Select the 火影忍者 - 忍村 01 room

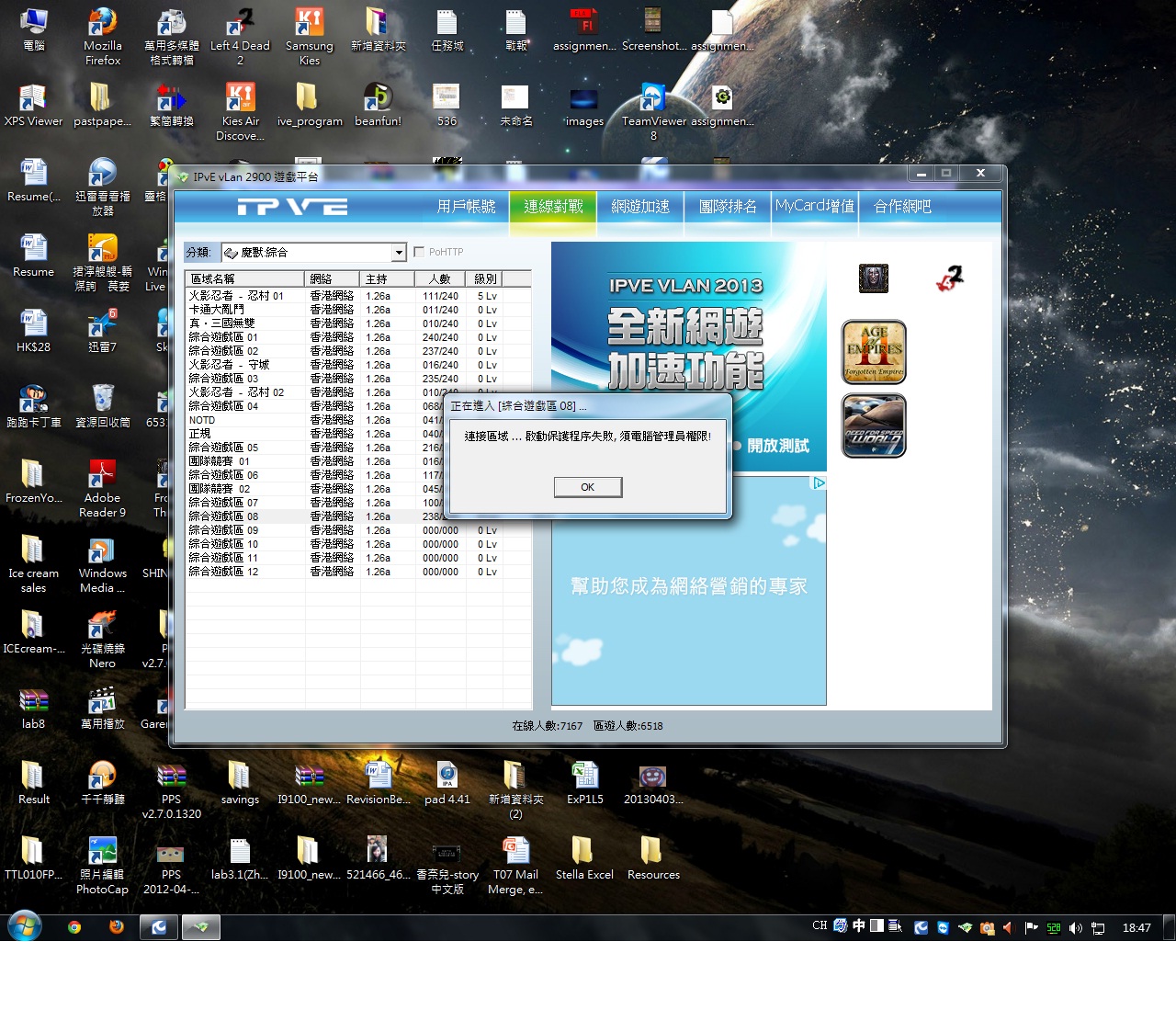point(236,296)
